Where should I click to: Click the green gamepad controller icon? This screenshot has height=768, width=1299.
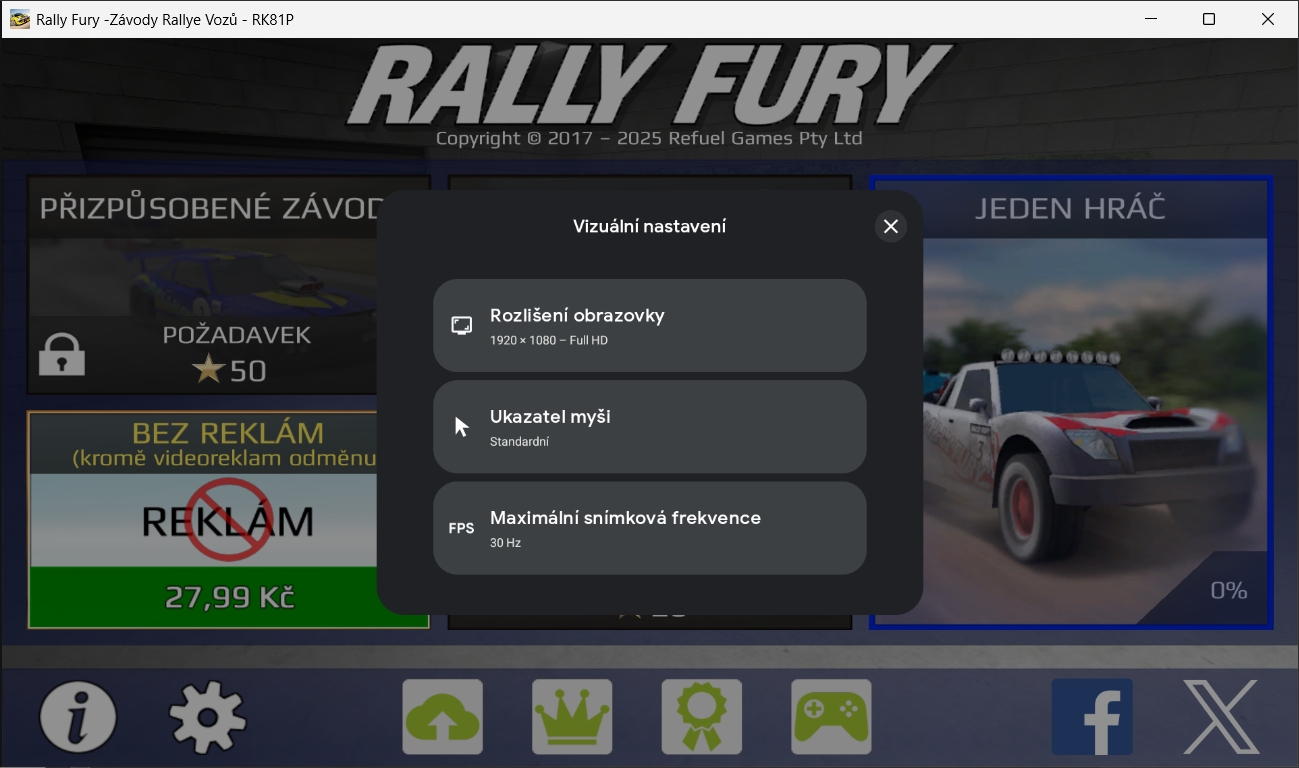tap(831, 717)
